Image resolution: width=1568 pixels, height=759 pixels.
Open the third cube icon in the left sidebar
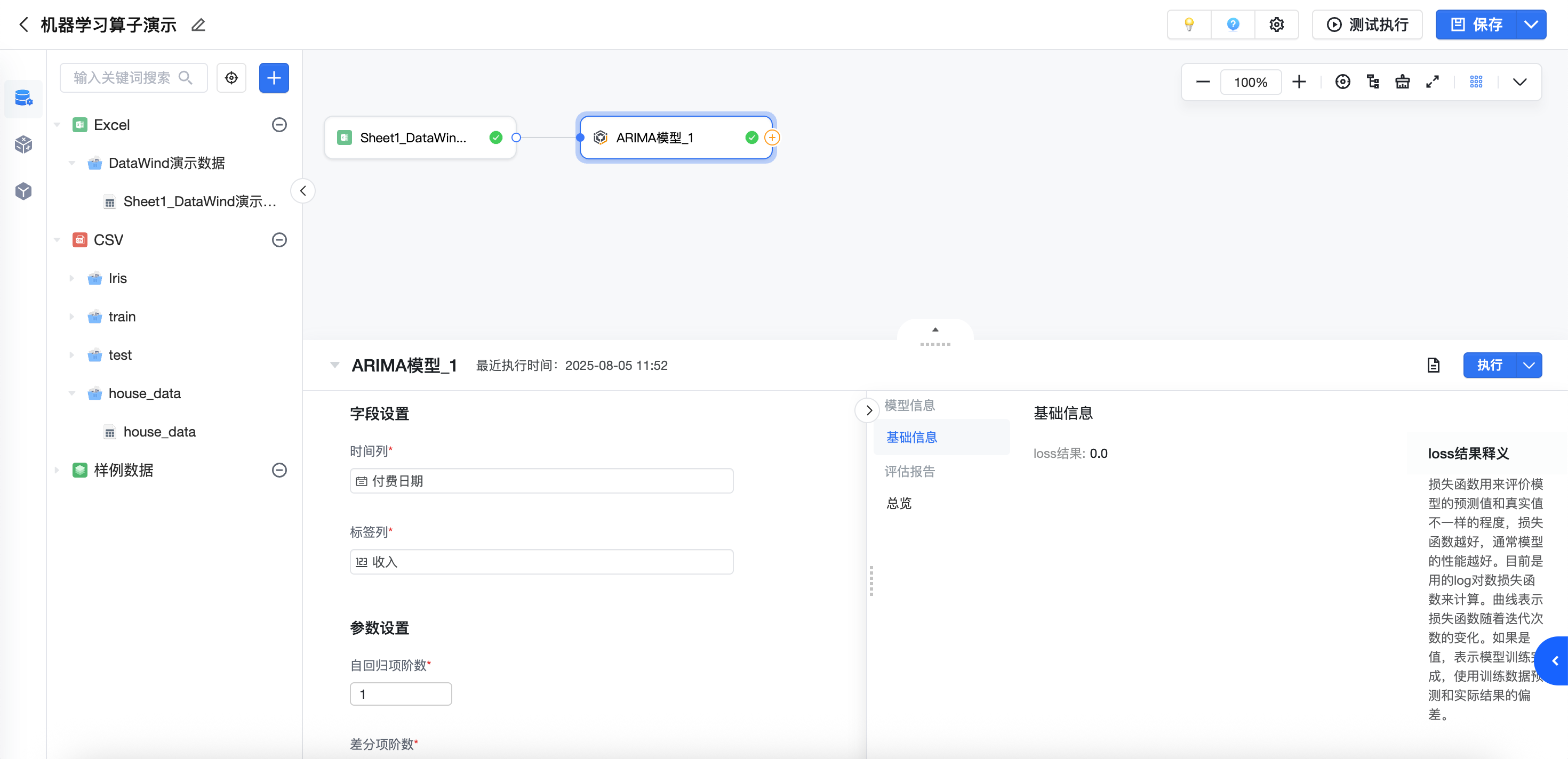pos(23,191)
